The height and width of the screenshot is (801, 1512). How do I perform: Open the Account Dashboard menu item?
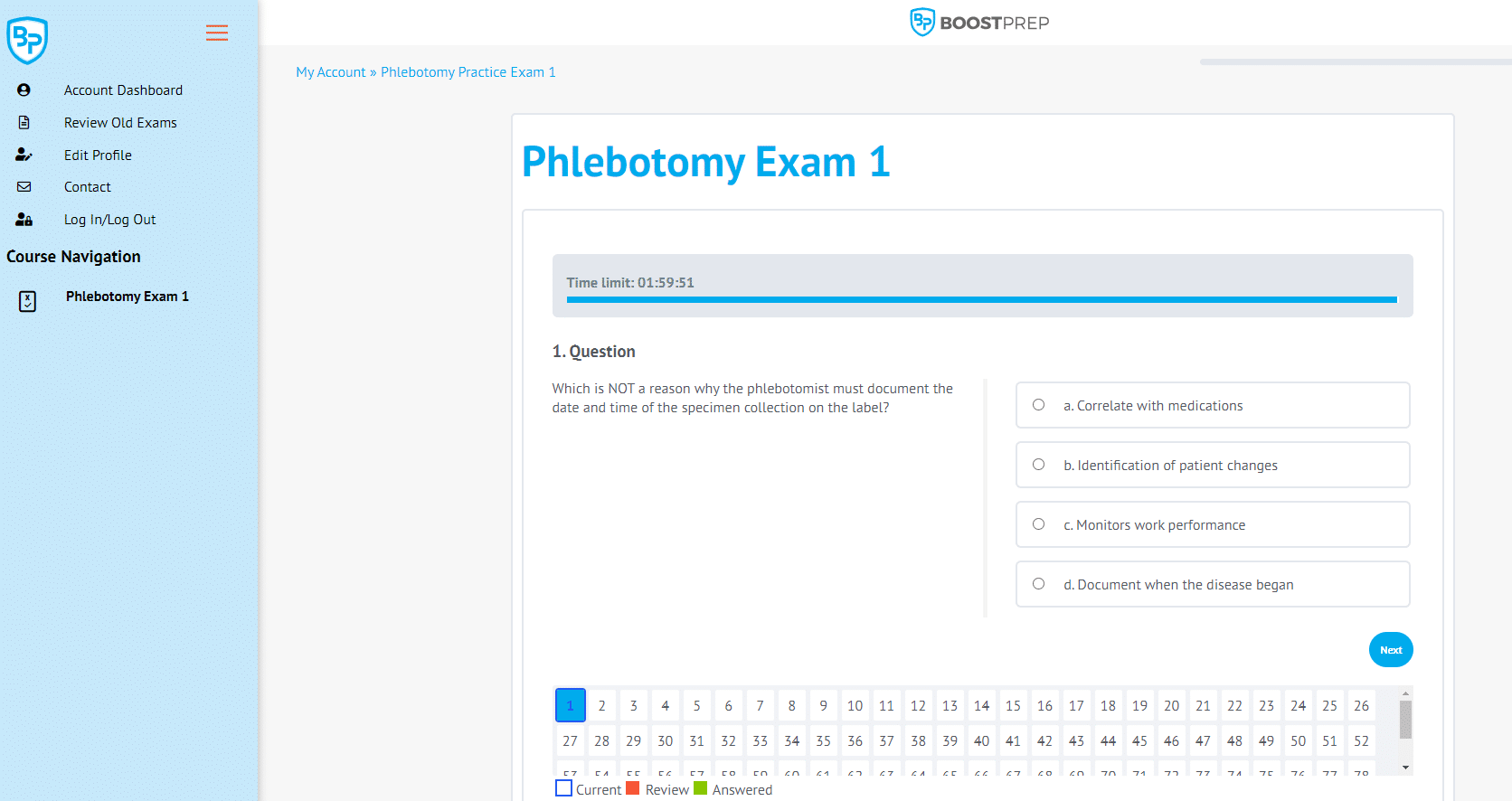(123, 90)
